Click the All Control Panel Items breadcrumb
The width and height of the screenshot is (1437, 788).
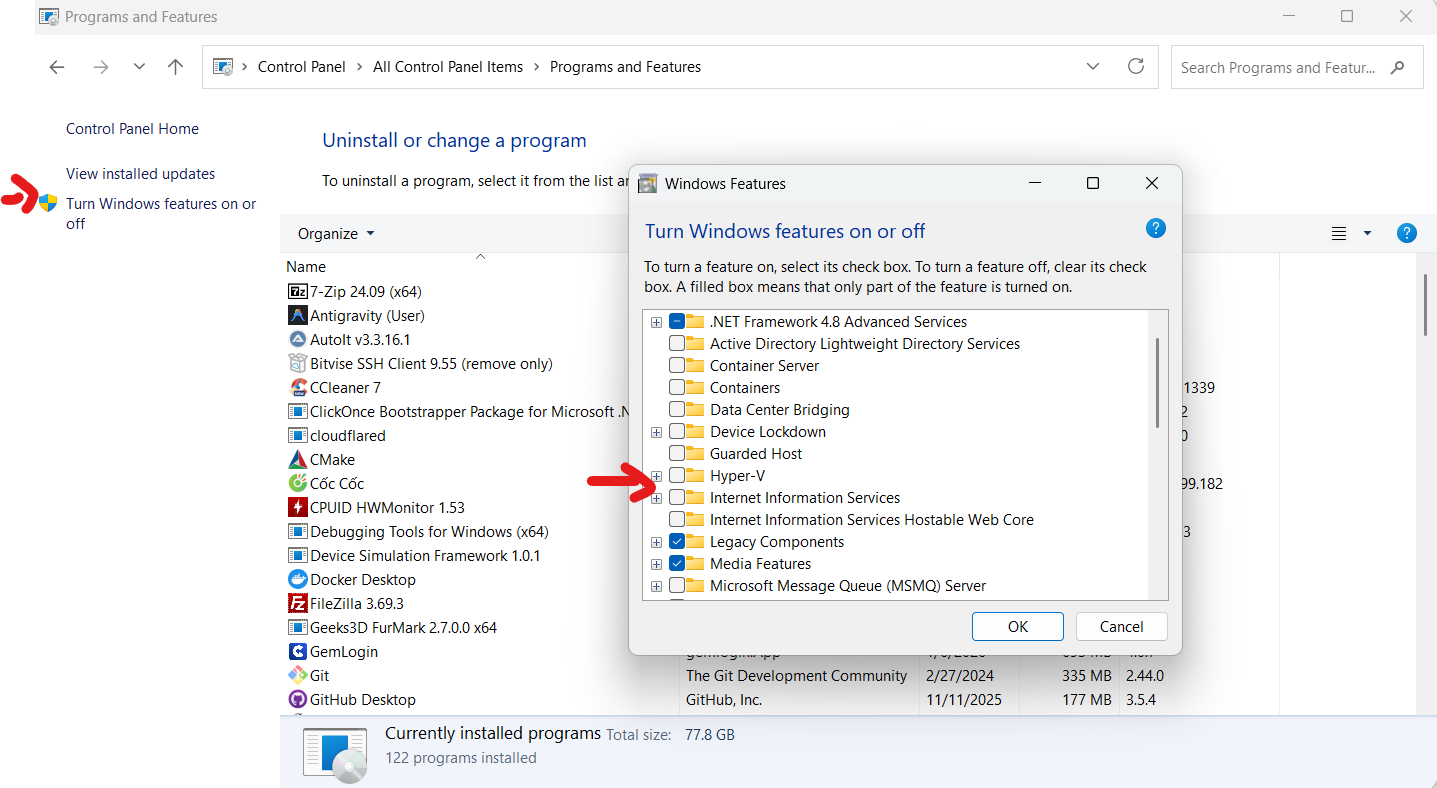pos(448,67)
